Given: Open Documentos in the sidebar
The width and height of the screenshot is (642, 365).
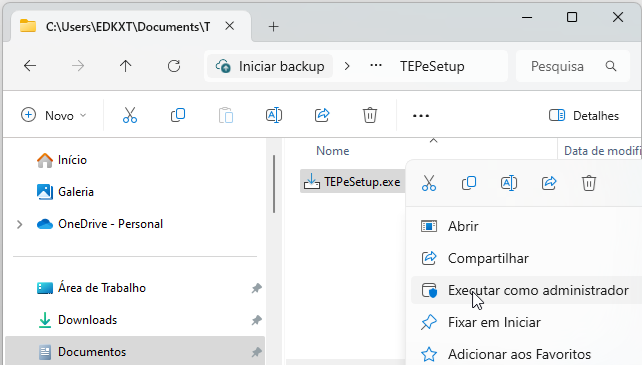Looking at the screenshot, I should (92, 352).
